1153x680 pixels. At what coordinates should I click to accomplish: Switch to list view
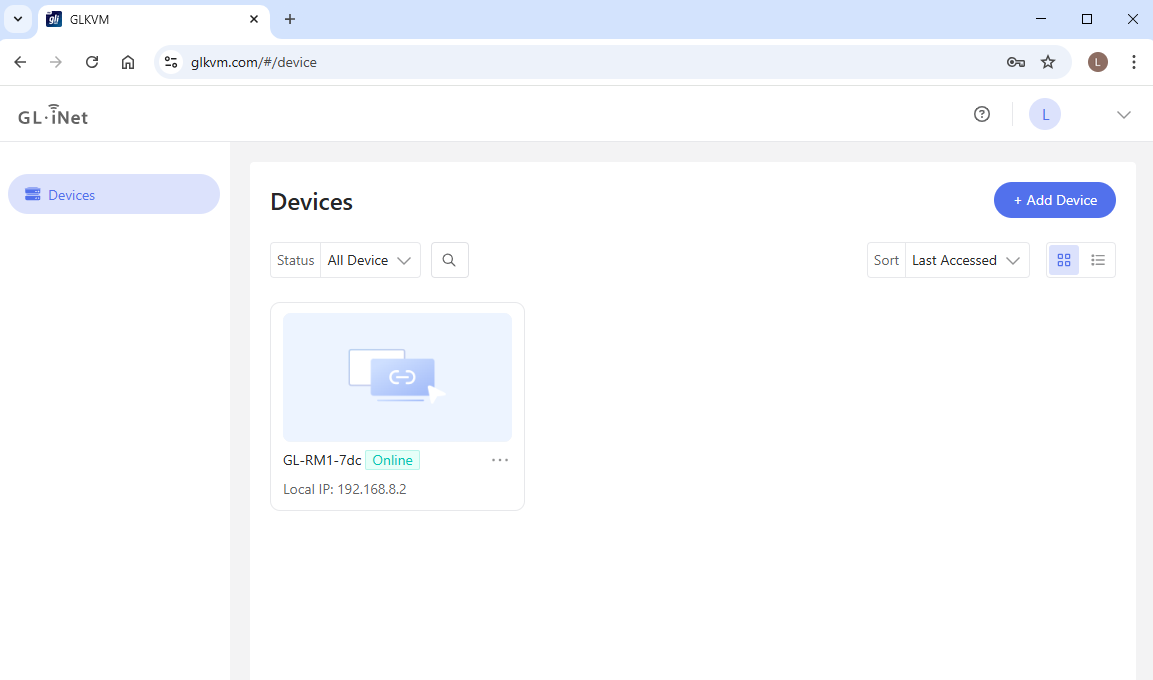tap(1098, 260)
